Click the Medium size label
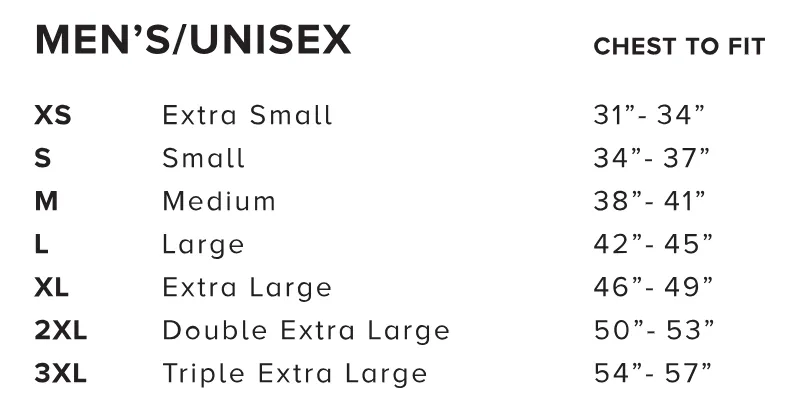 (219, 201)
